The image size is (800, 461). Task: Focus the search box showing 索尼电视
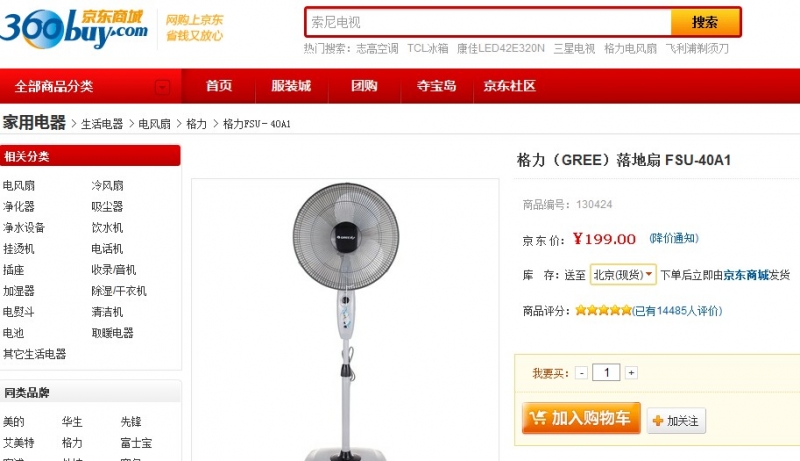488,22
